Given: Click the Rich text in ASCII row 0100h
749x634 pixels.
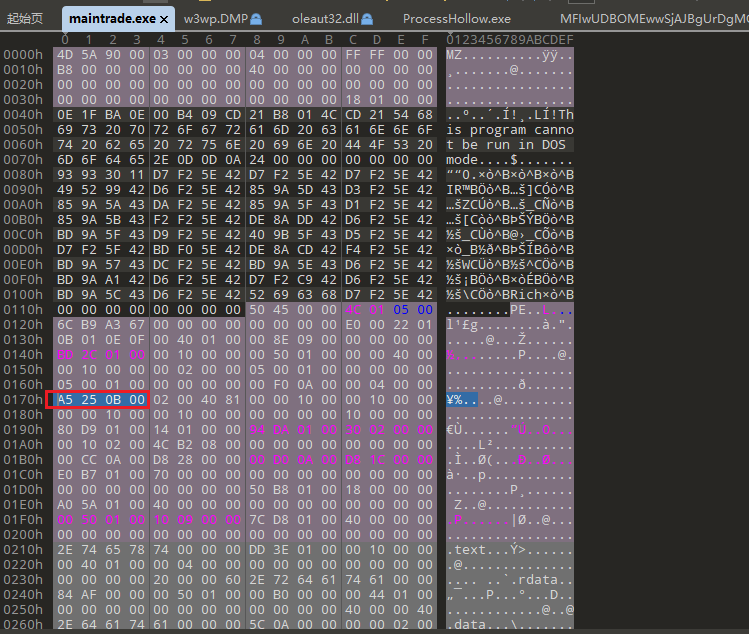Looking at the screenshot, I should (x=526, y=295).
